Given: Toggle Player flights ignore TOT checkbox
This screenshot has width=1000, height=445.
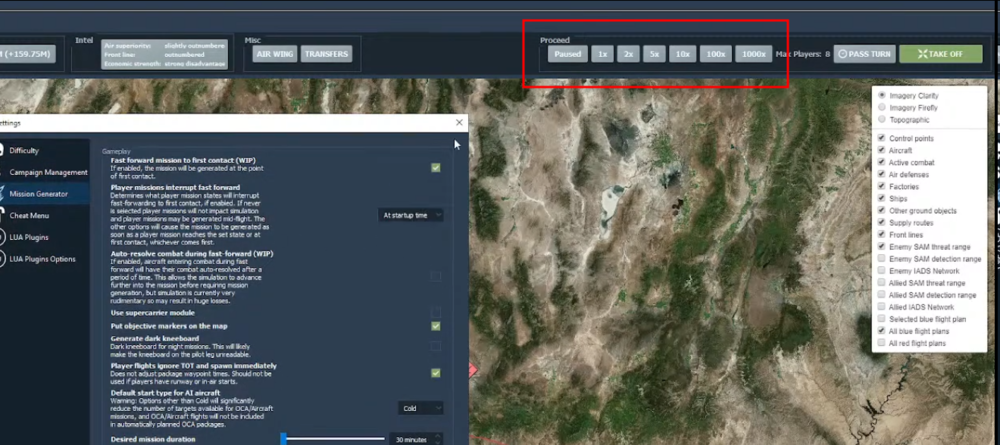Looking at the screenshot, I should click(436, 373).
